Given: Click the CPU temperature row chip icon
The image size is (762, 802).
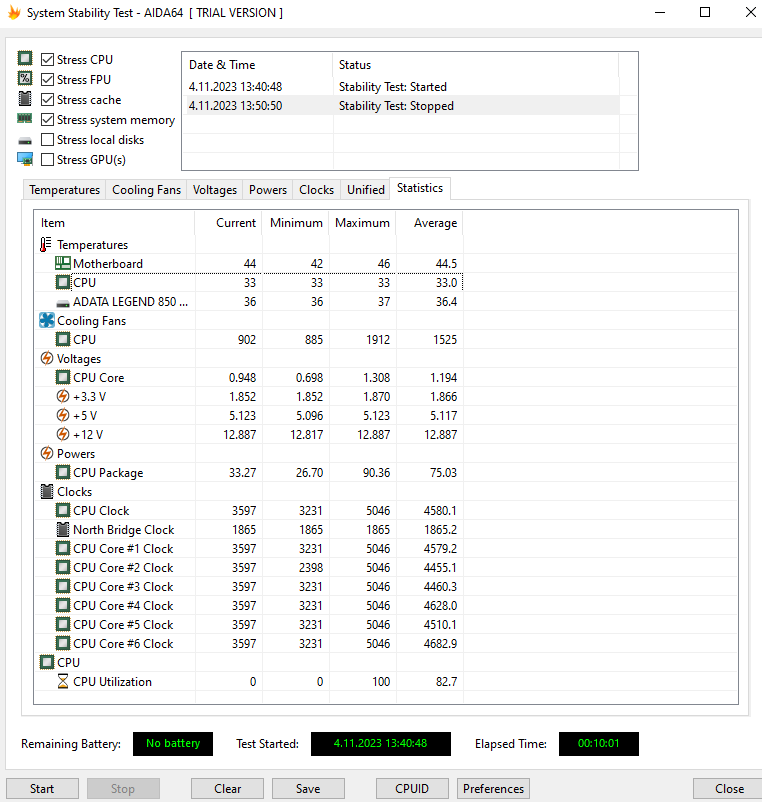Looking at the screenshot, I should 62,282.
